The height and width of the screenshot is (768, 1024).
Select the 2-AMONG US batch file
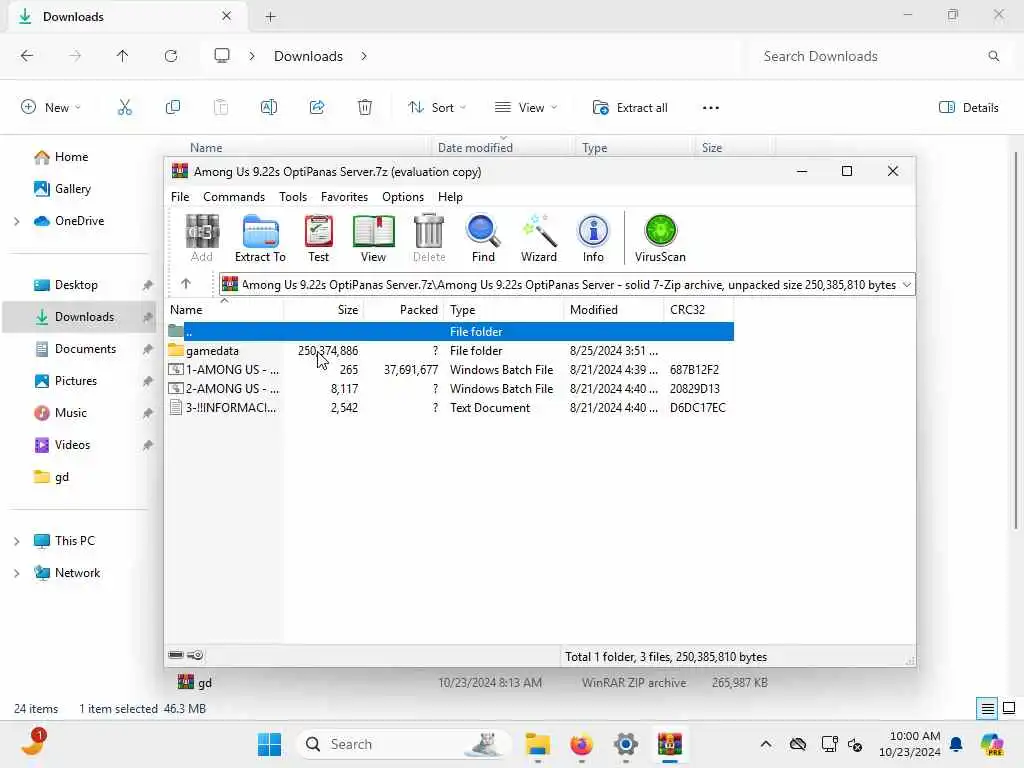tap(451, 389)
